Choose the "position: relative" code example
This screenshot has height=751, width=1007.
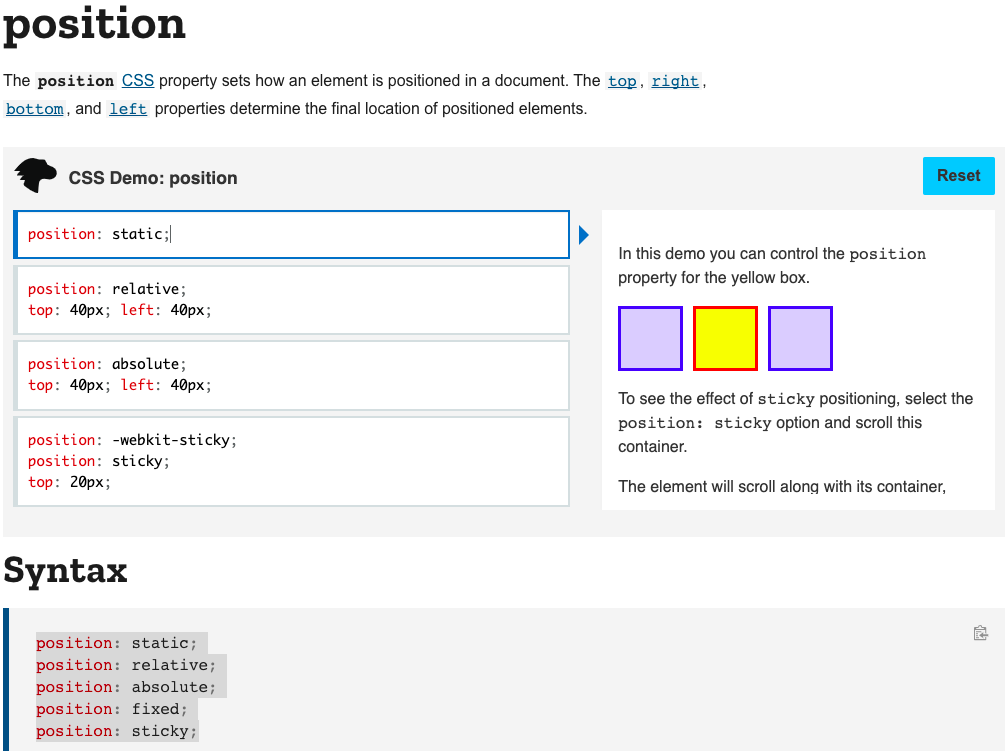292,300
